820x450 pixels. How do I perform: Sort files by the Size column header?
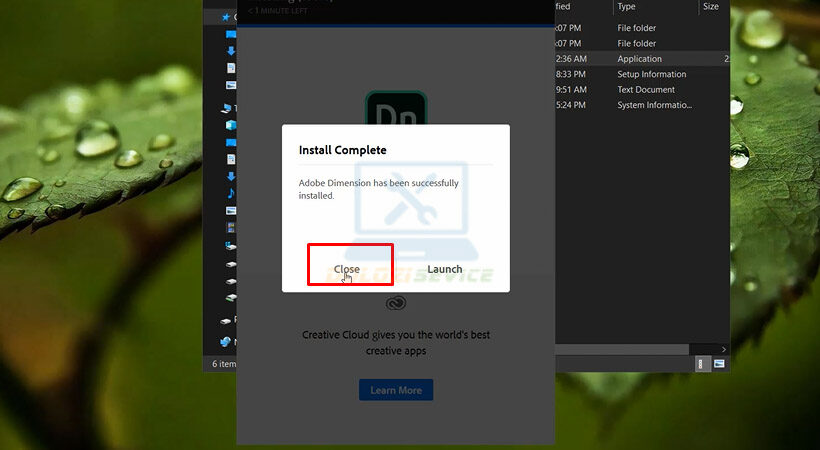click(711, 7)
